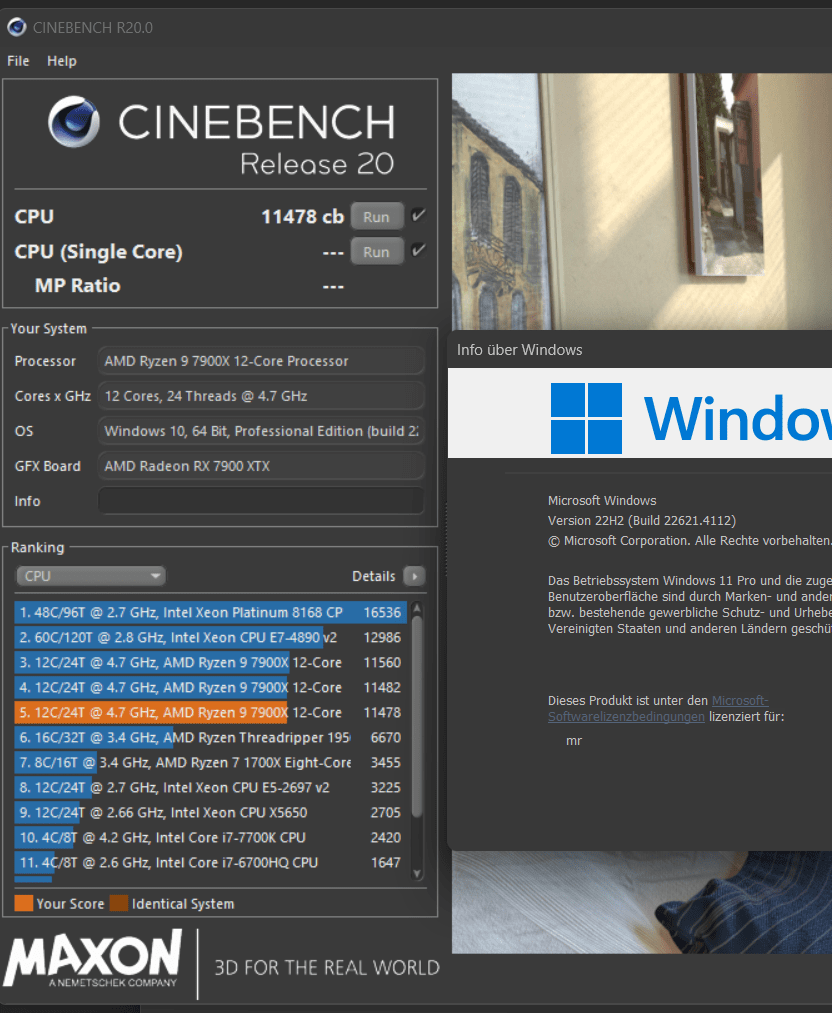Select ranking row 8 Intel Xeon E5-2697 v2
Image resolution: width=832 pixels, height=1013 pixels.
pyautogui.click(x=211, y=788)
